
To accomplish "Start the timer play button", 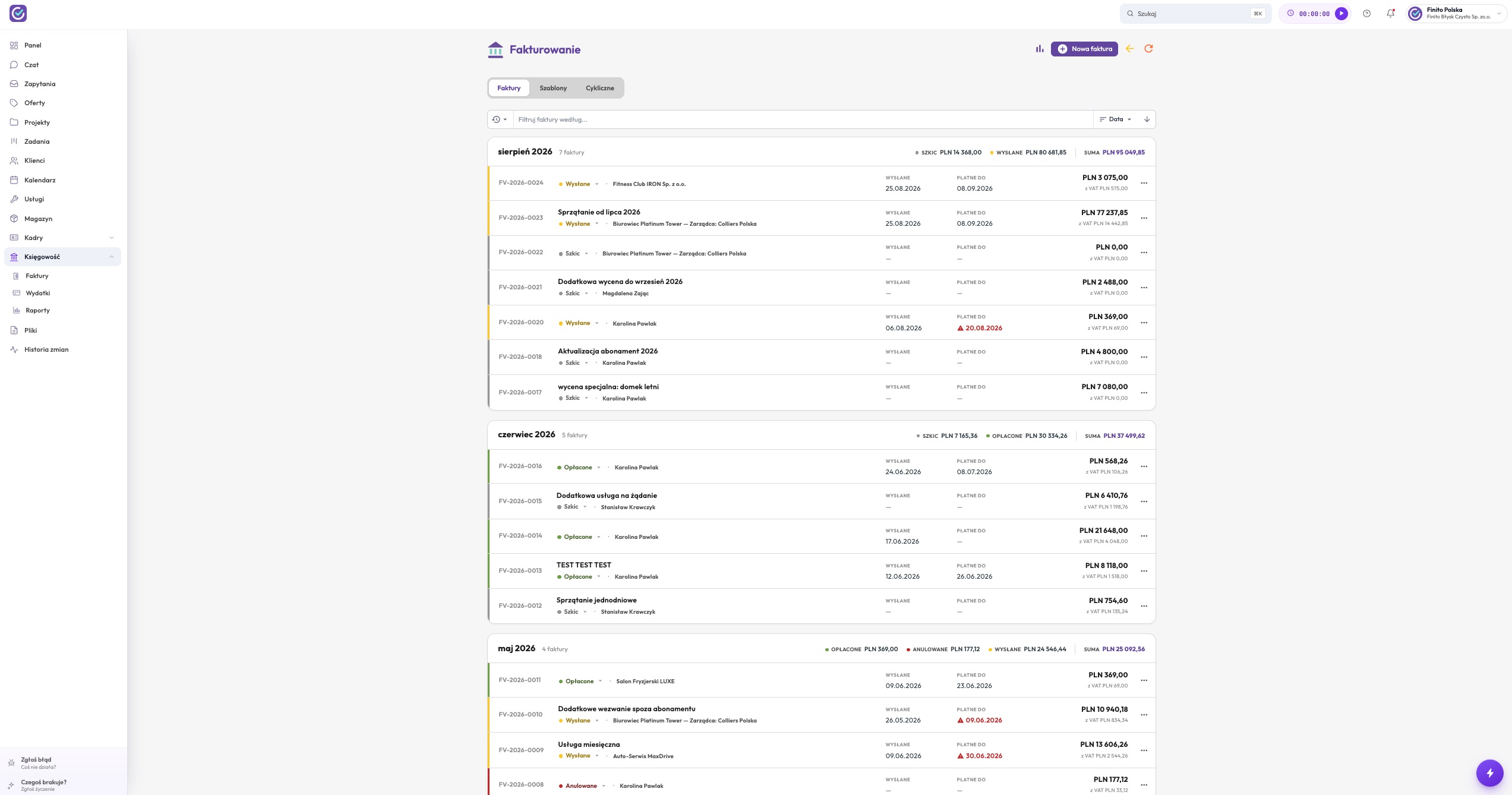I will pyautogui.click(x=1341, y=14).
